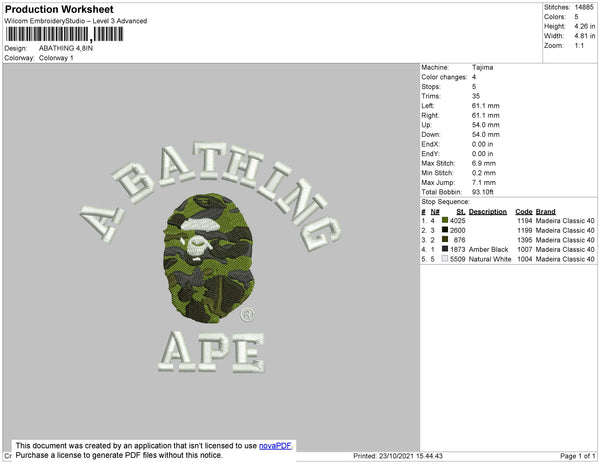Click the 'Natural White' description
The width and height of the screenshot is (600, 464).
490,259
